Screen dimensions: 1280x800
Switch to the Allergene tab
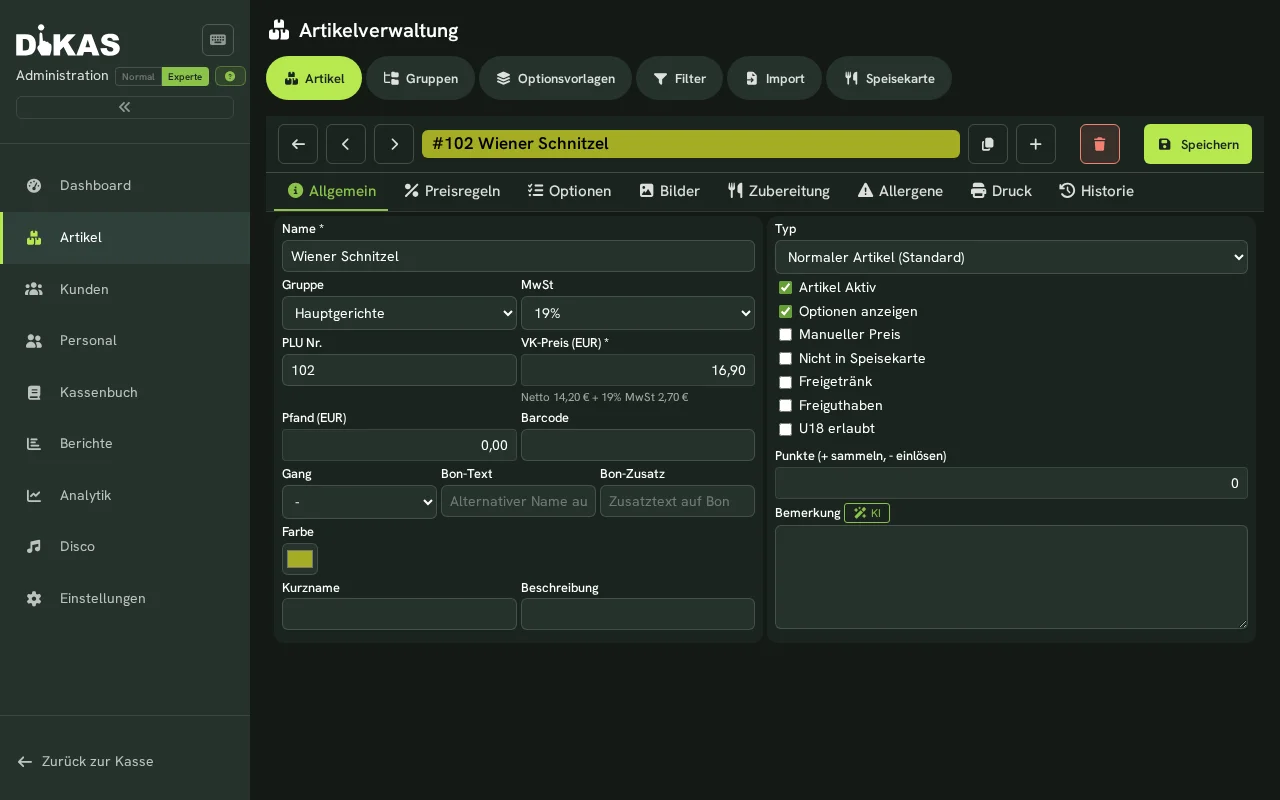(900, 191)
